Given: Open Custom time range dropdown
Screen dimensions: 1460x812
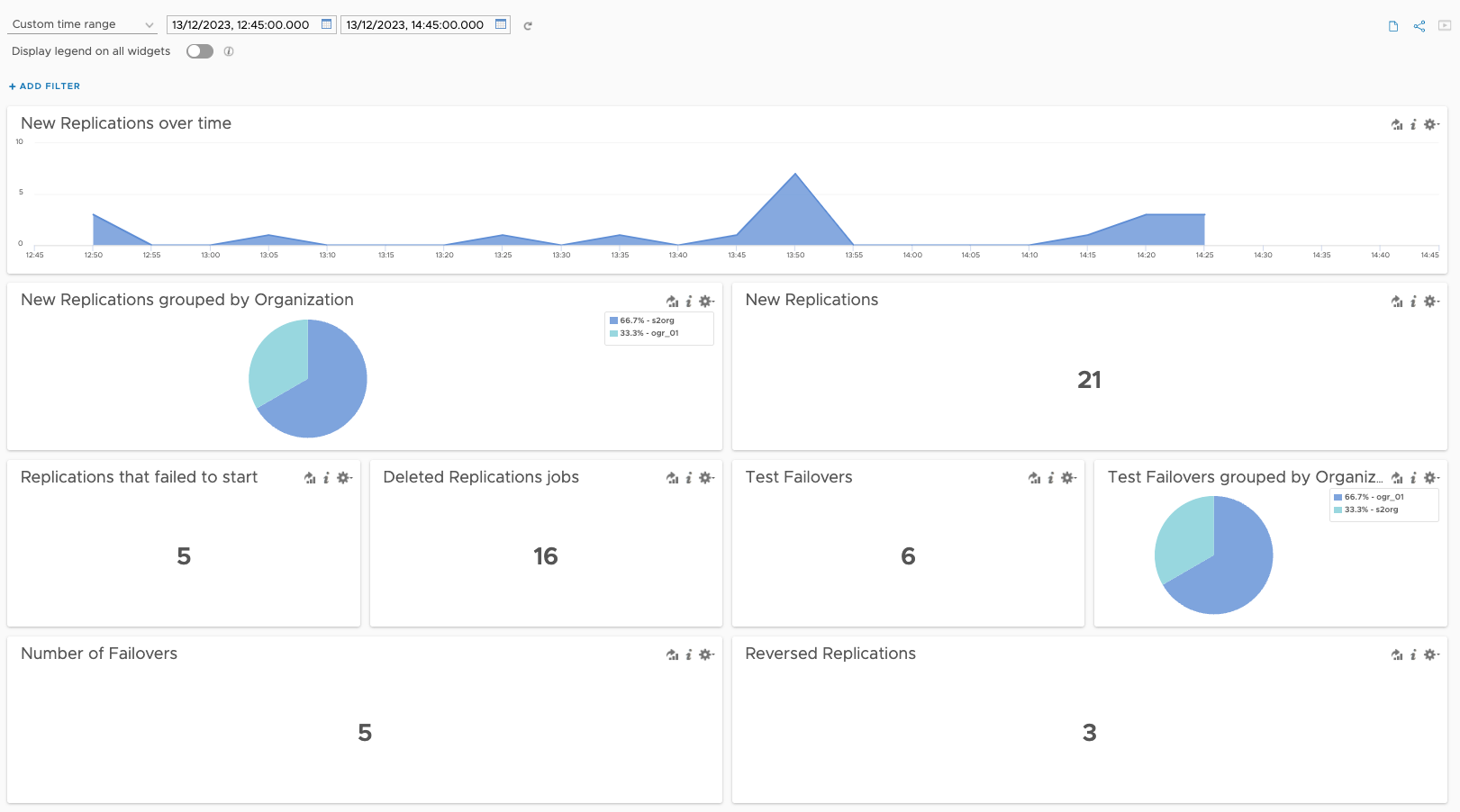Looking at the screenshot, I should point(83,24).
